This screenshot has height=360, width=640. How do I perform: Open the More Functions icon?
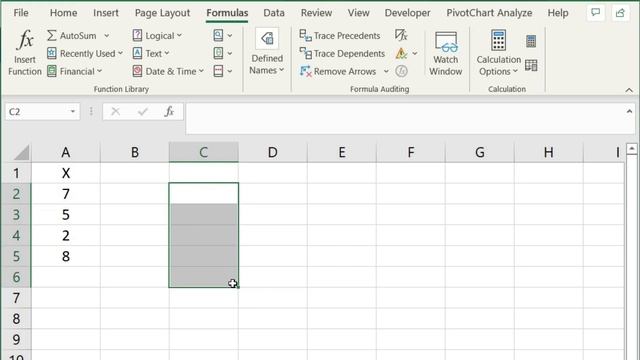click(218, 71)
